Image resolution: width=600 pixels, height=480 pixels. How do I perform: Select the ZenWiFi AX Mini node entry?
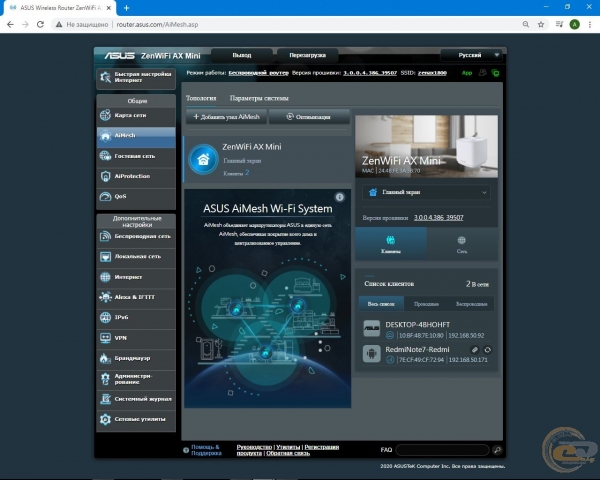click(267, 159)
